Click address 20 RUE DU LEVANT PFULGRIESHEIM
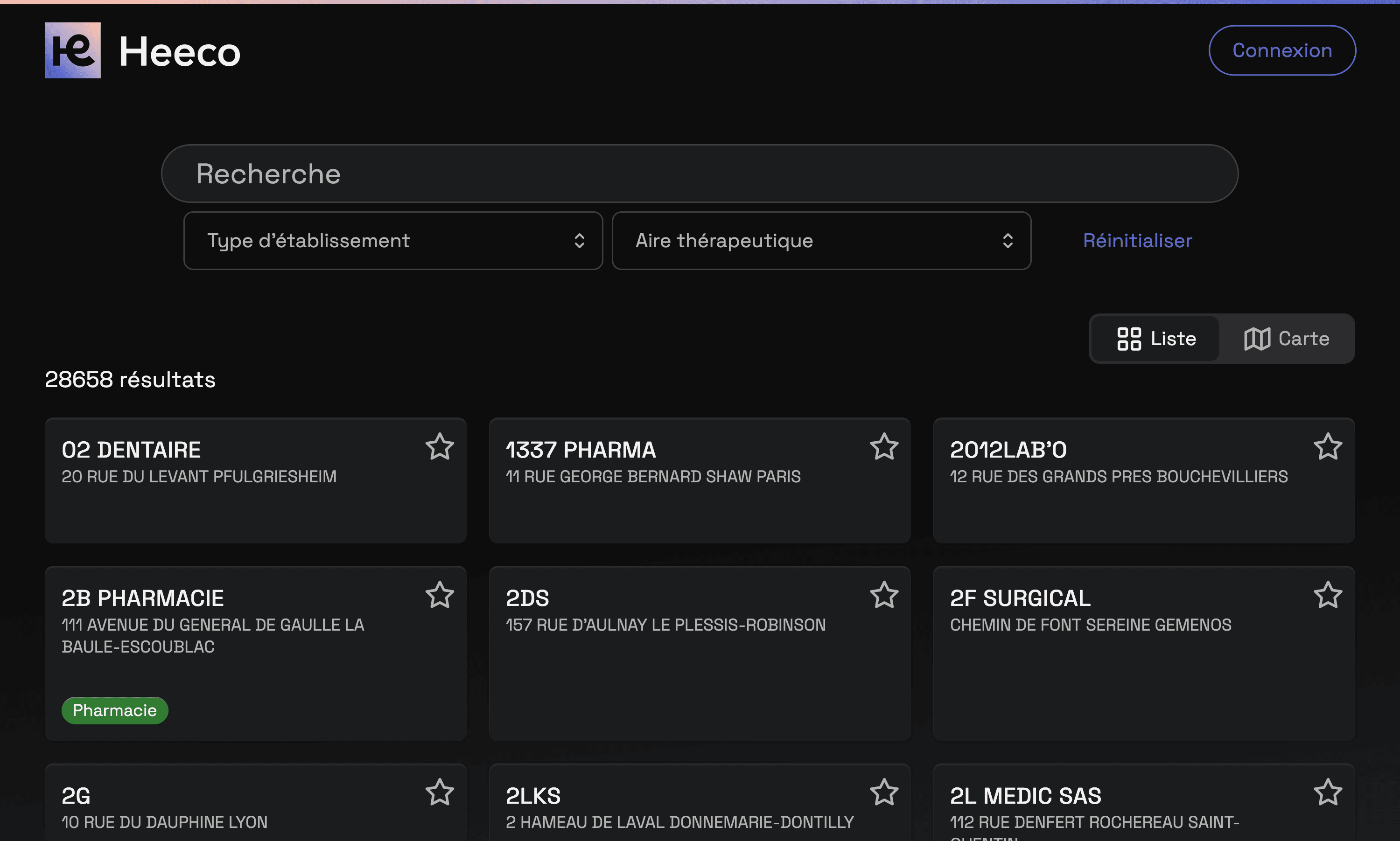 199,477
